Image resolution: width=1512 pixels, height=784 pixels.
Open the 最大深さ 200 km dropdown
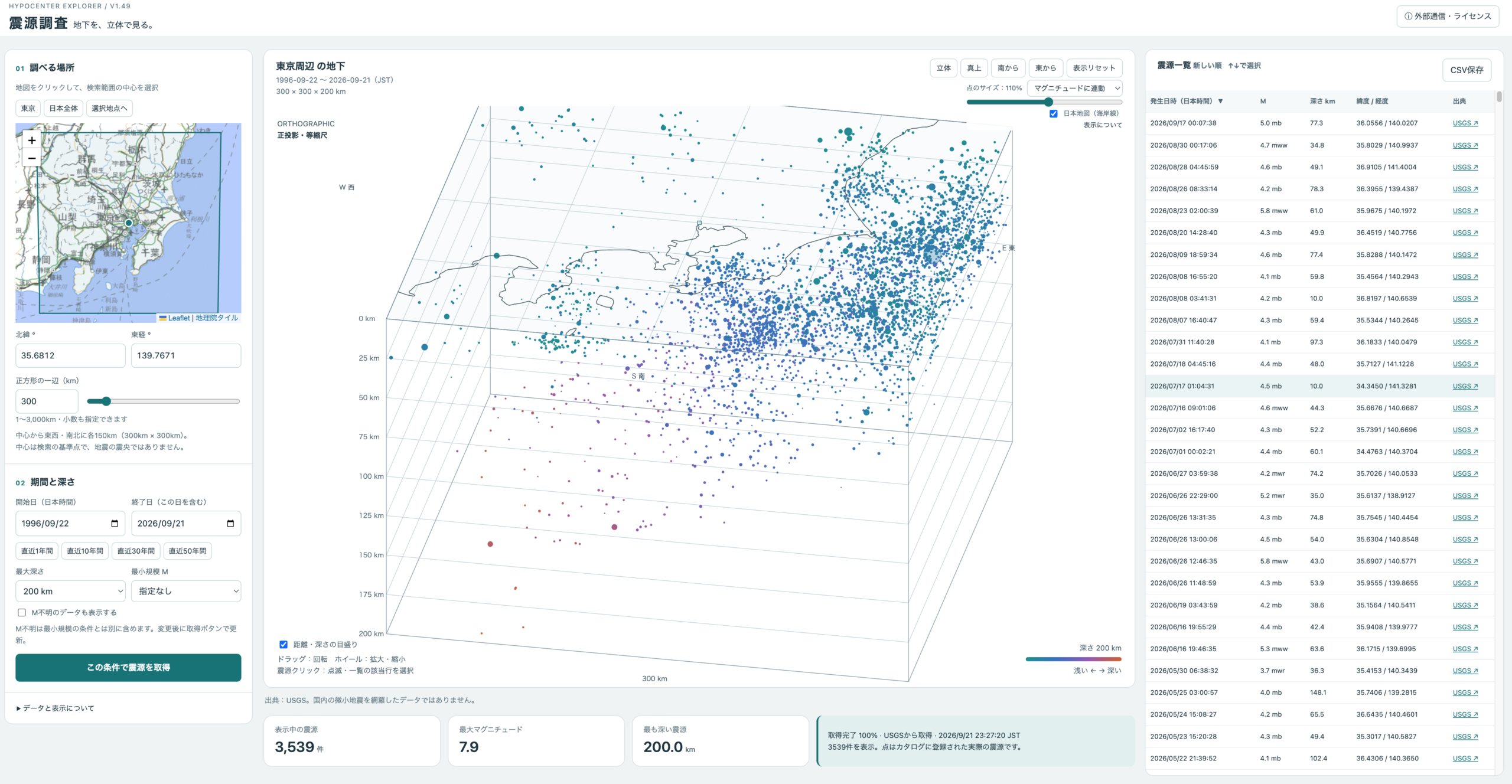click(70, 591)
